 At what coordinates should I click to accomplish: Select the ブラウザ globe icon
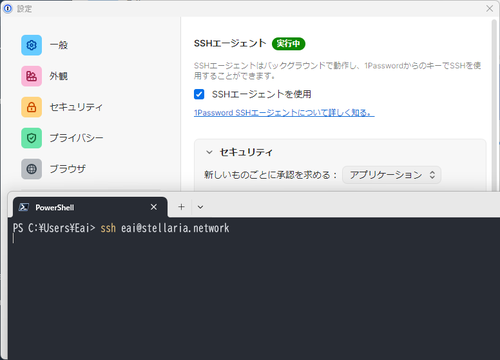(32, 169)
